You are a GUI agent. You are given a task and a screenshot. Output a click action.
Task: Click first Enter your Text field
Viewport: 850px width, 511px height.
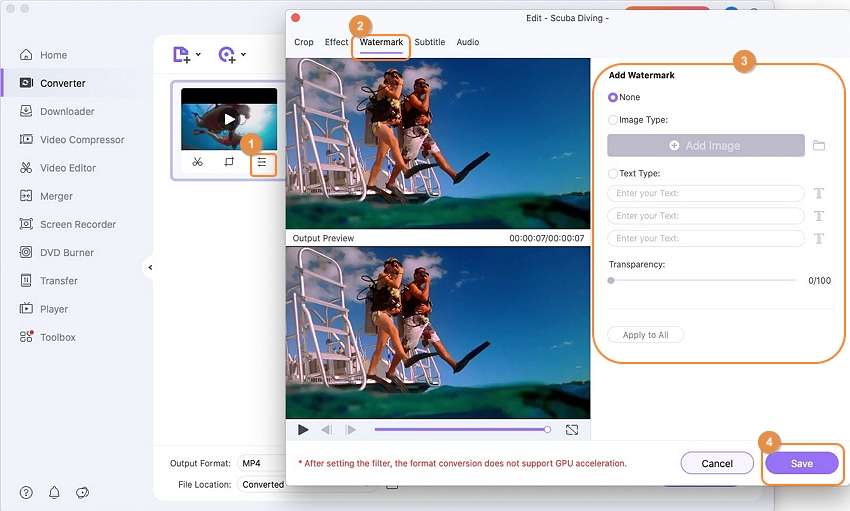(x=706, y=193)
